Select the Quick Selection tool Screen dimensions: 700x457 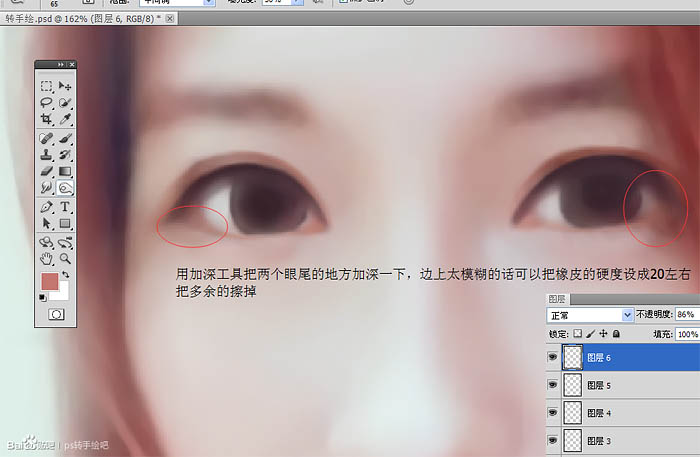click(x=65, y=103)
